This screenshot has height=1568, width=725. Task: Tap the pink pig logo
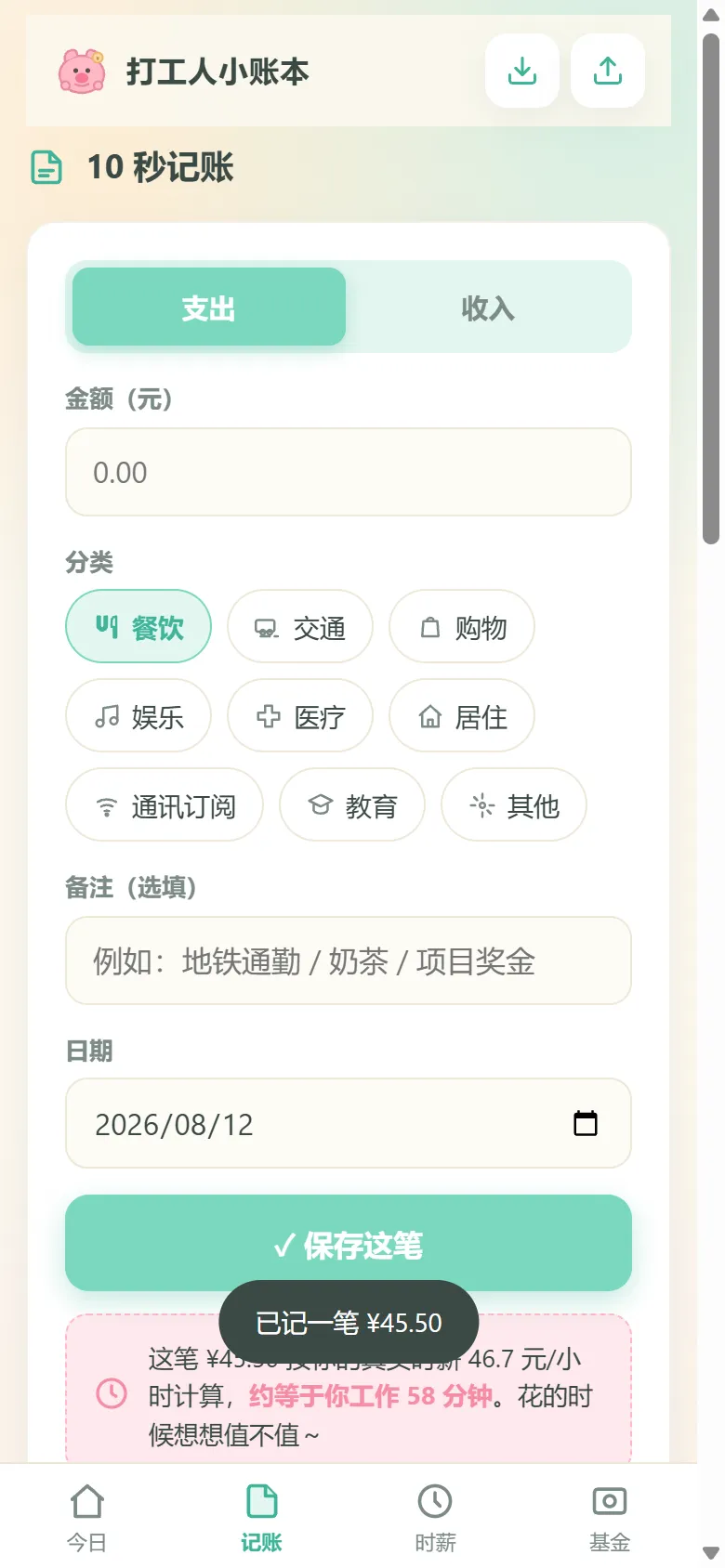click(82, 72)
